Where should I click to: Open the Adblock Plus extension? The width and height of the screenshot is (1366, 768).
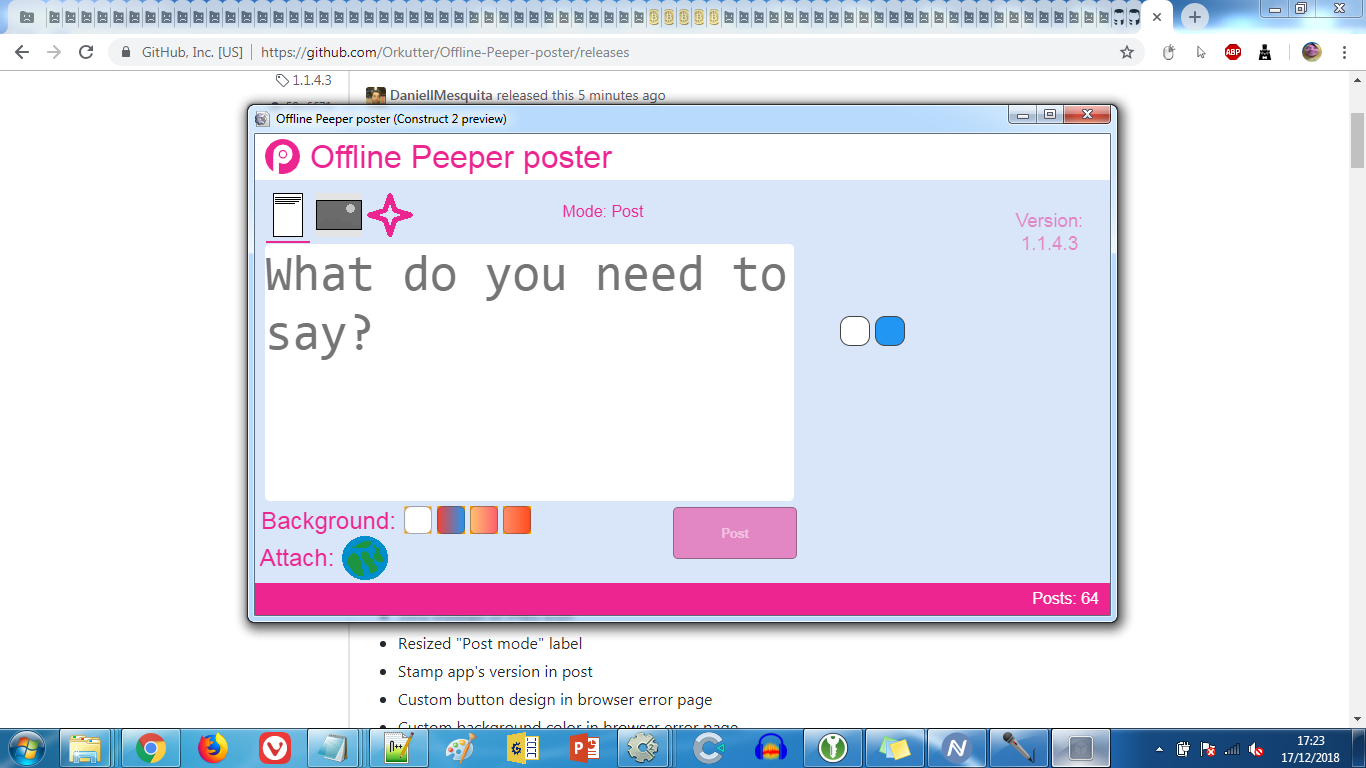pyautogui.click(x=1233, y=52)
